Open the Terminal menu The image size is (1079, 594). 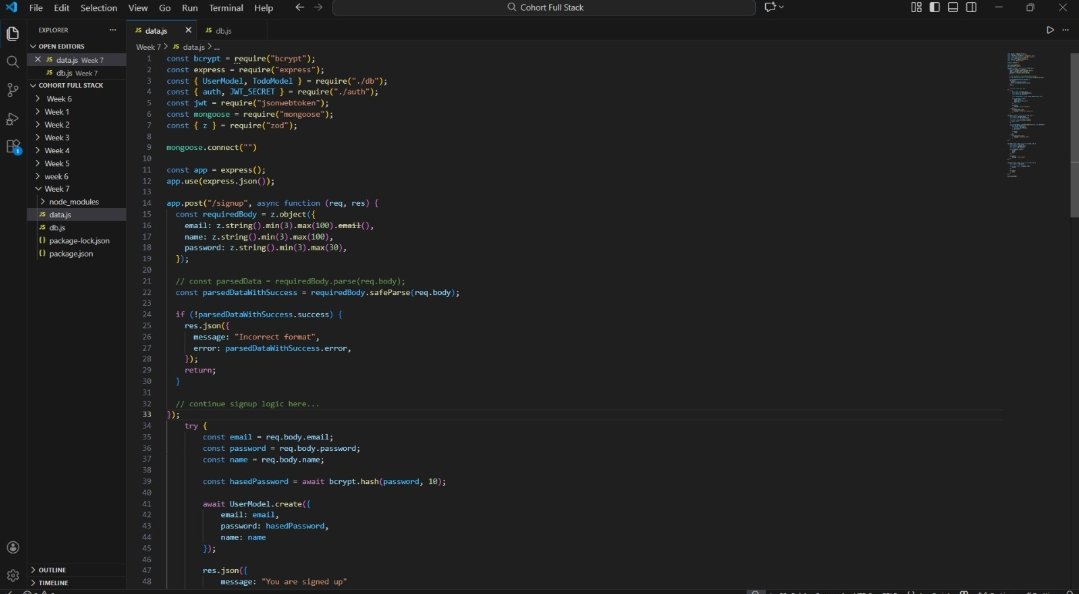(x=226, y=8)
